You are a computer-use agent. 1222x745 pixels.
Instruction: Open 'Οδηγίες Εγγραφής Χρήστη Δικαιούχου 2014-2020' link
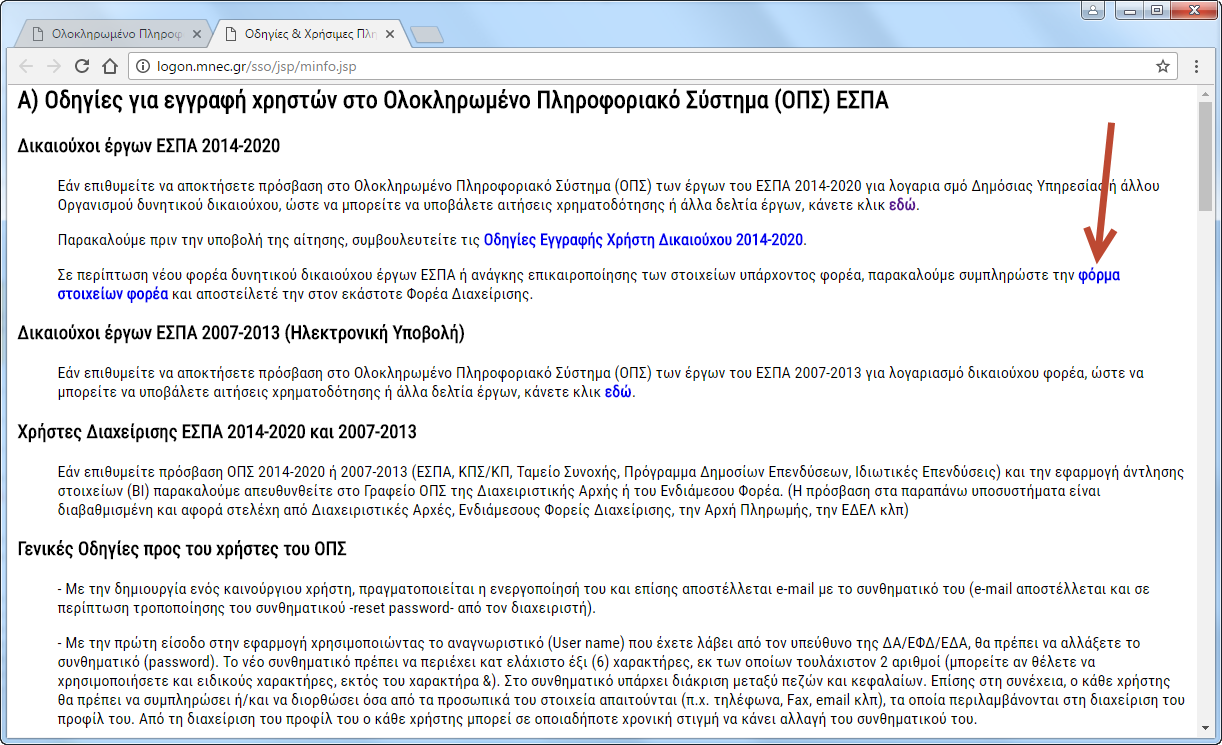[643, 240]
